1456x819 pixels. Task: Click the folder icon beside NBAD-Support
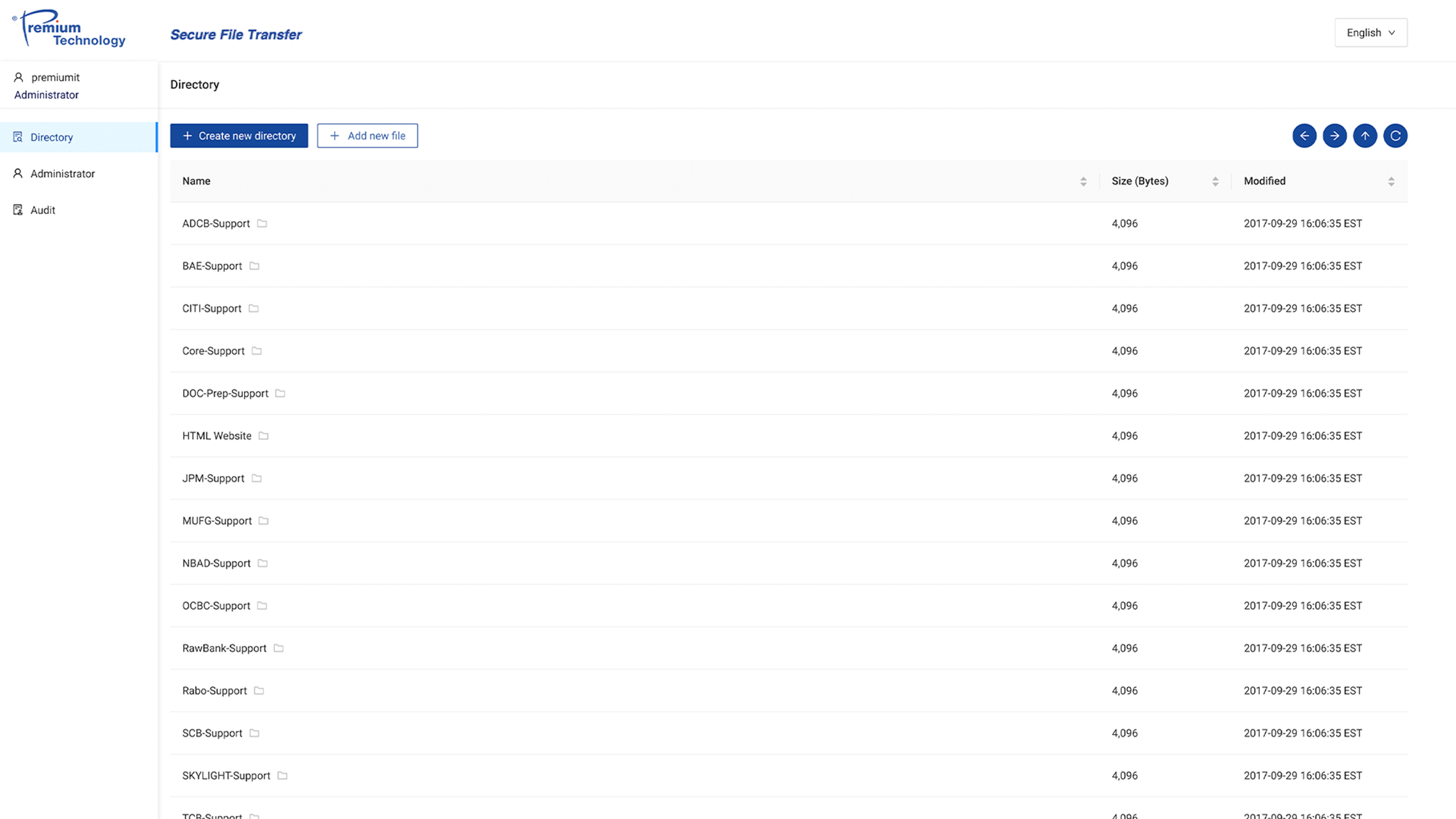pyautogui.click(x=263, y=563)
